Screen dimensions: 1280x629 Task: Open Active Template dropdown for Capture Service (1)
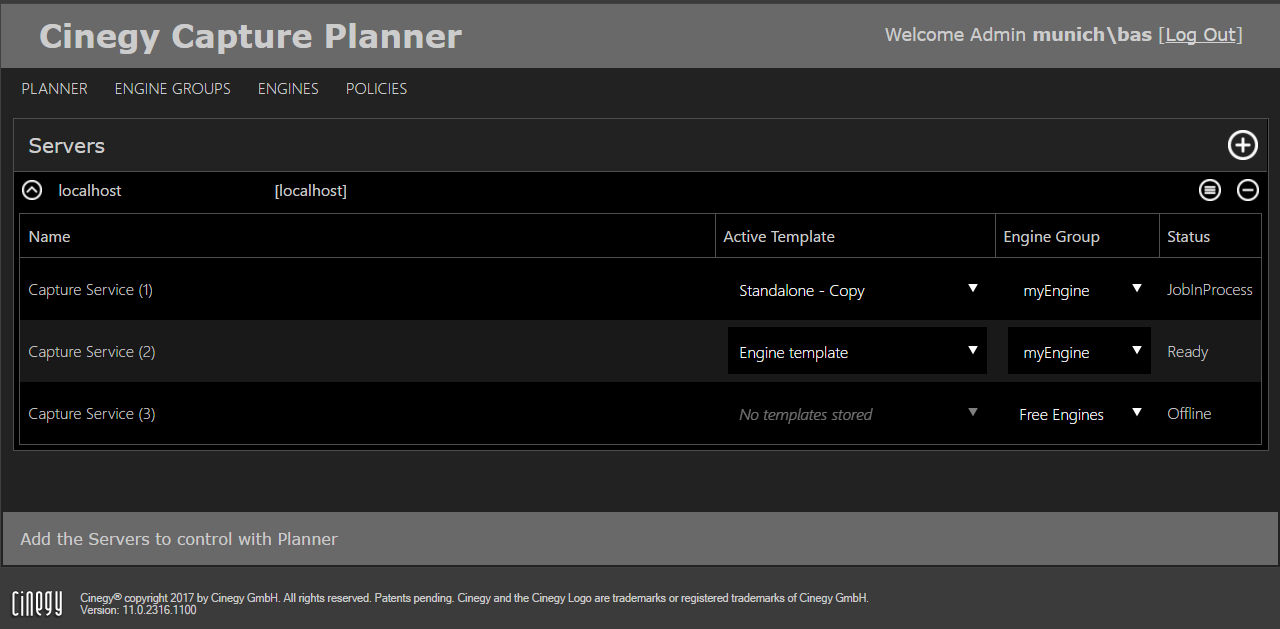pos(857,290)
